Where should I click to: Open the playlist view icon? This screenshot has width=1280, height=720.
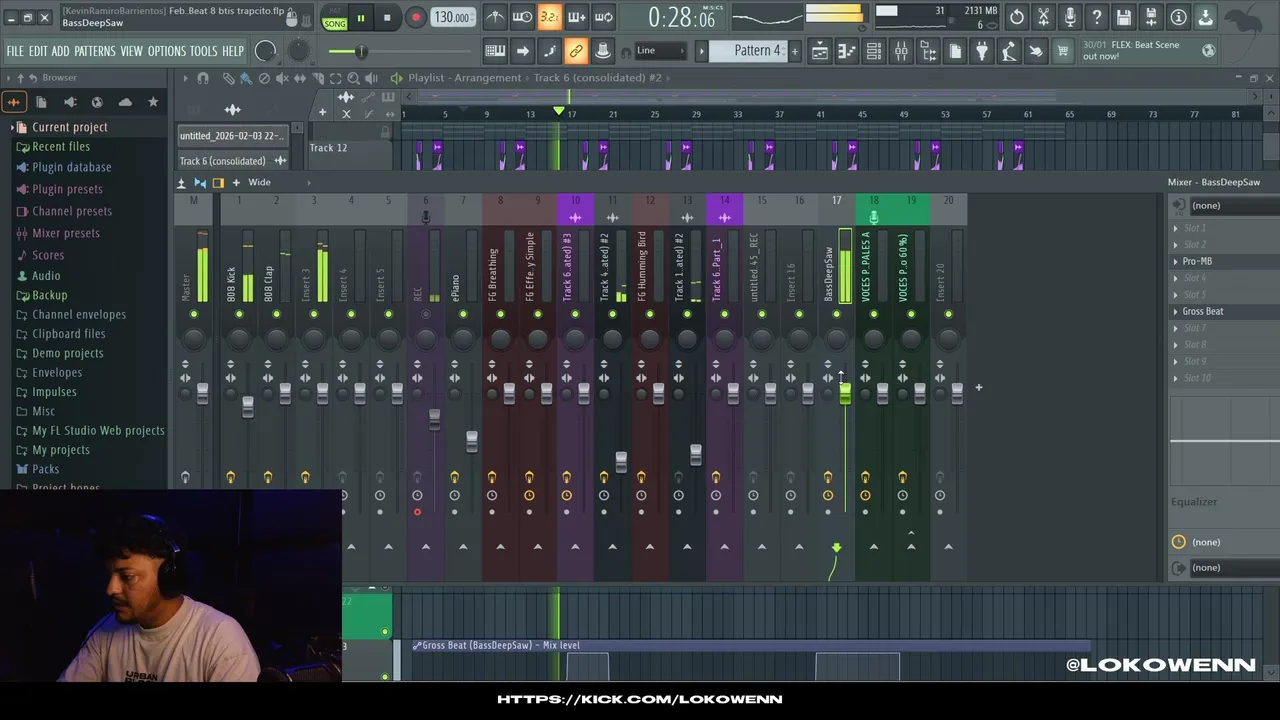[x=819, y=51]
